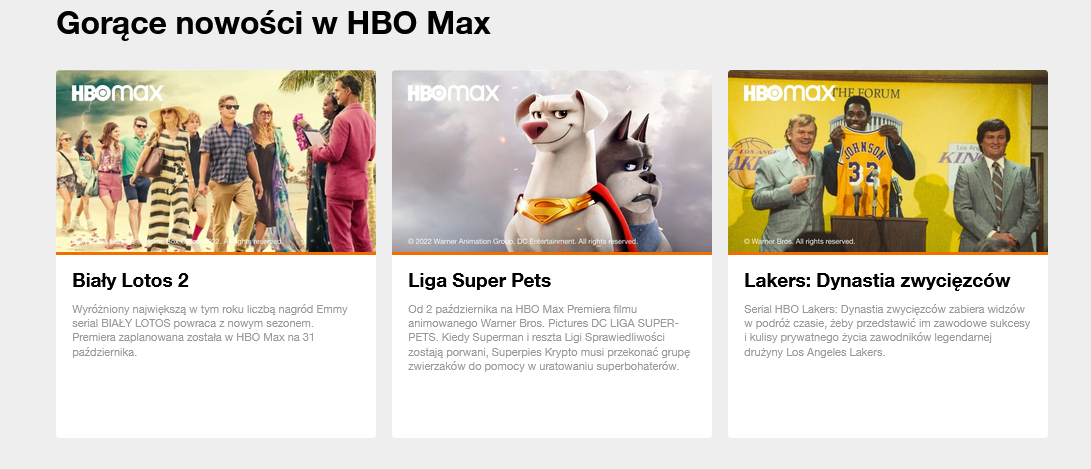Click the Biały Lotos 2 description text
1091x469 pixels.
pyautogui.click(x=210, y=331)
